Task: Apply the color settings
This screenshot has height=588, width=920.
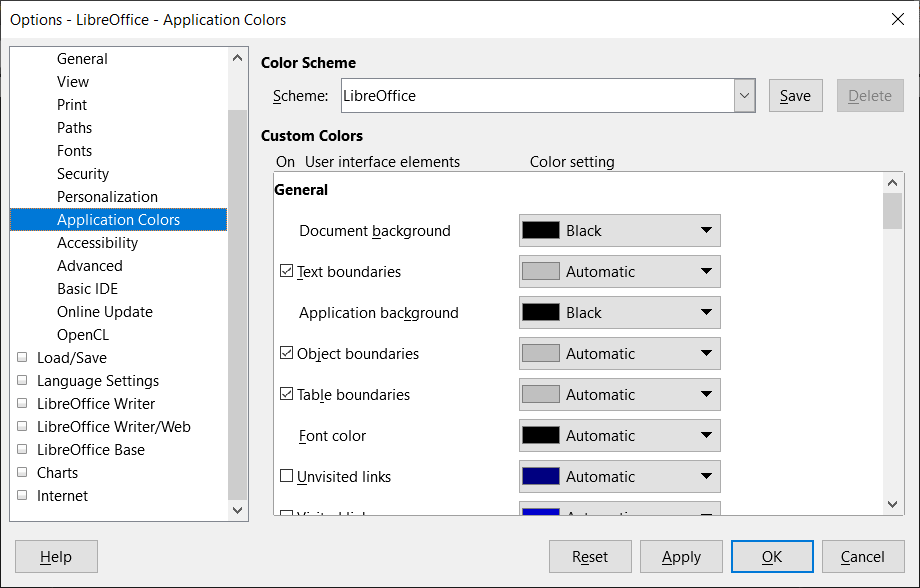Action: (x=681, y=556)
